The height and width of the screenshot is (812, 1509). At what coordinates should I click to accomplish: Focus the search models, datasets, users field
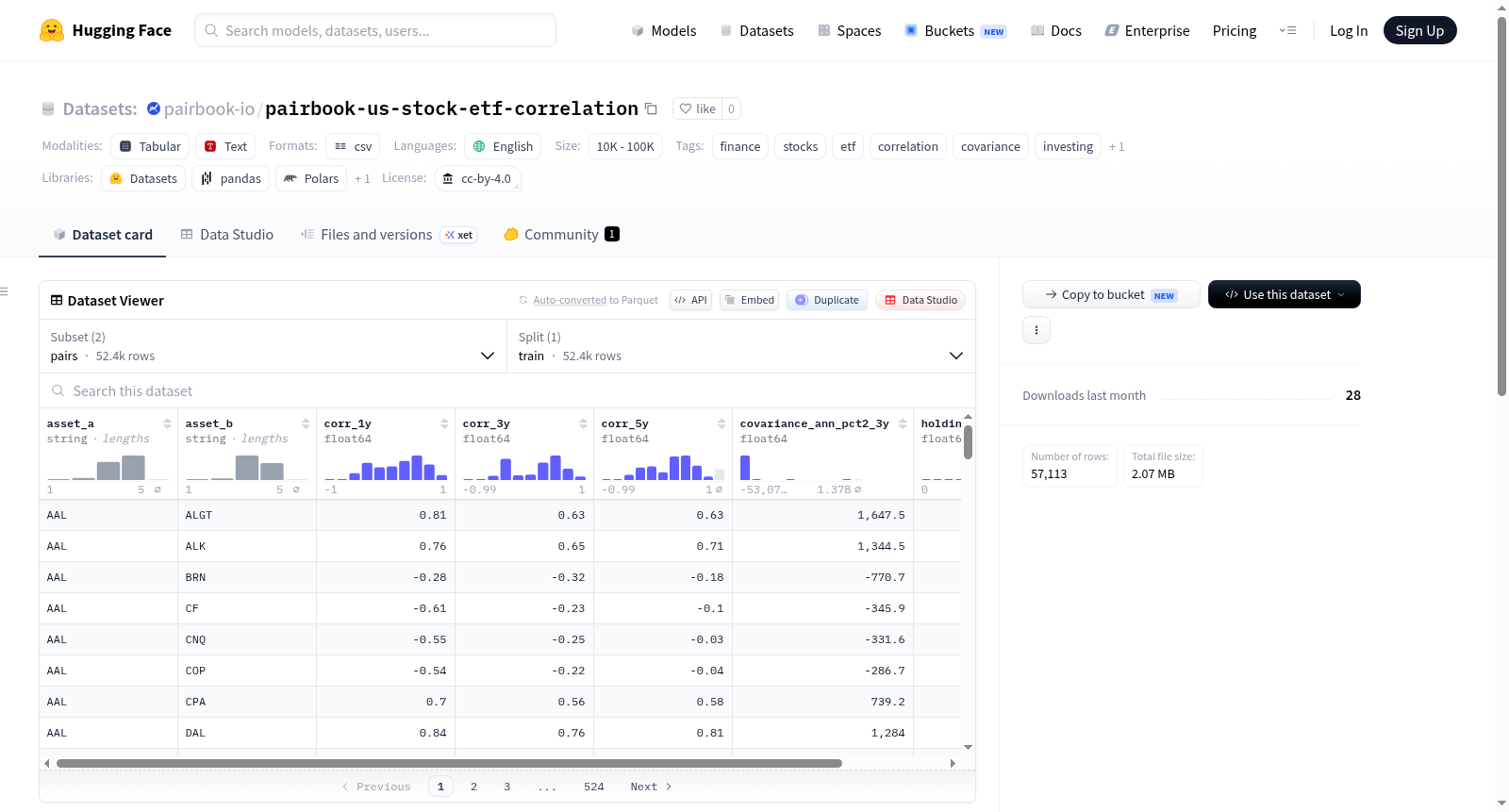point(375,30)
